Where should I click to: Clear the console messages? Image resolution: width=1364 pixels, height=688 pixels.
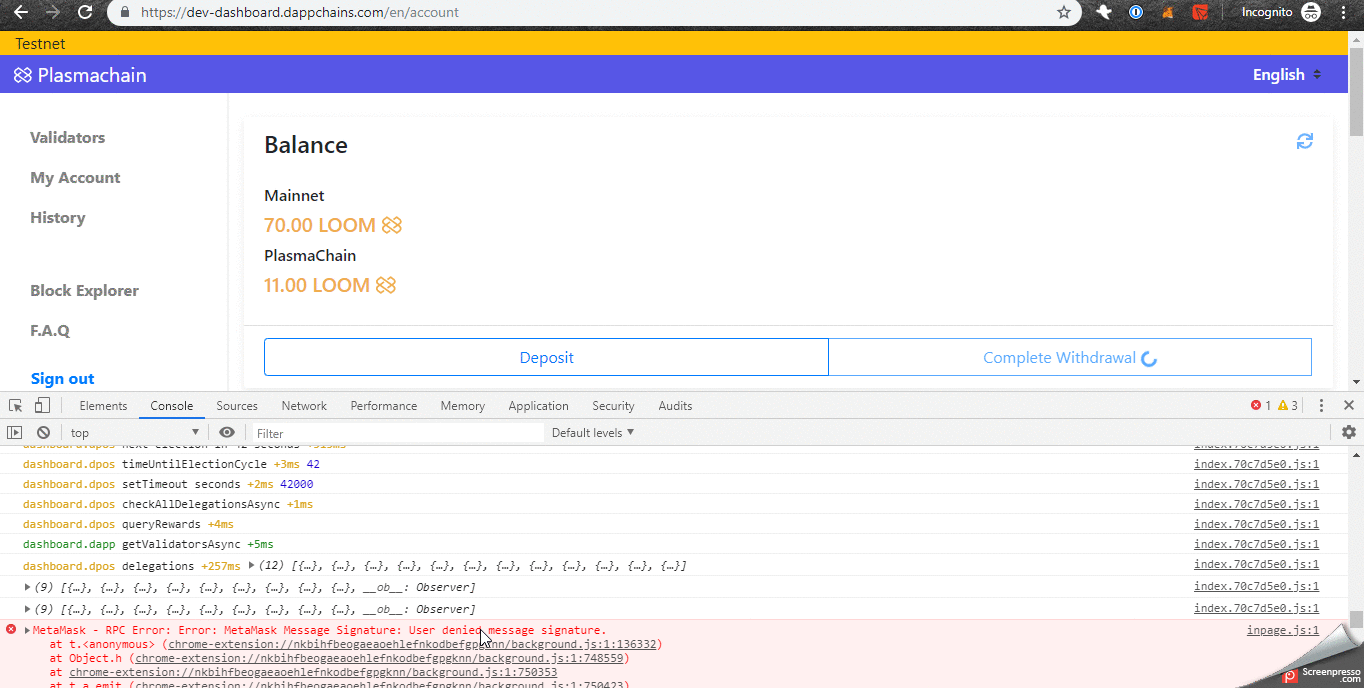(x=41, y=432)
